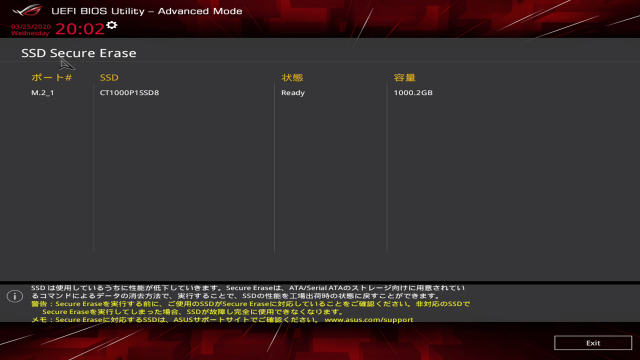
Task: Click the SSD column header
Action: tap(109, 78)
